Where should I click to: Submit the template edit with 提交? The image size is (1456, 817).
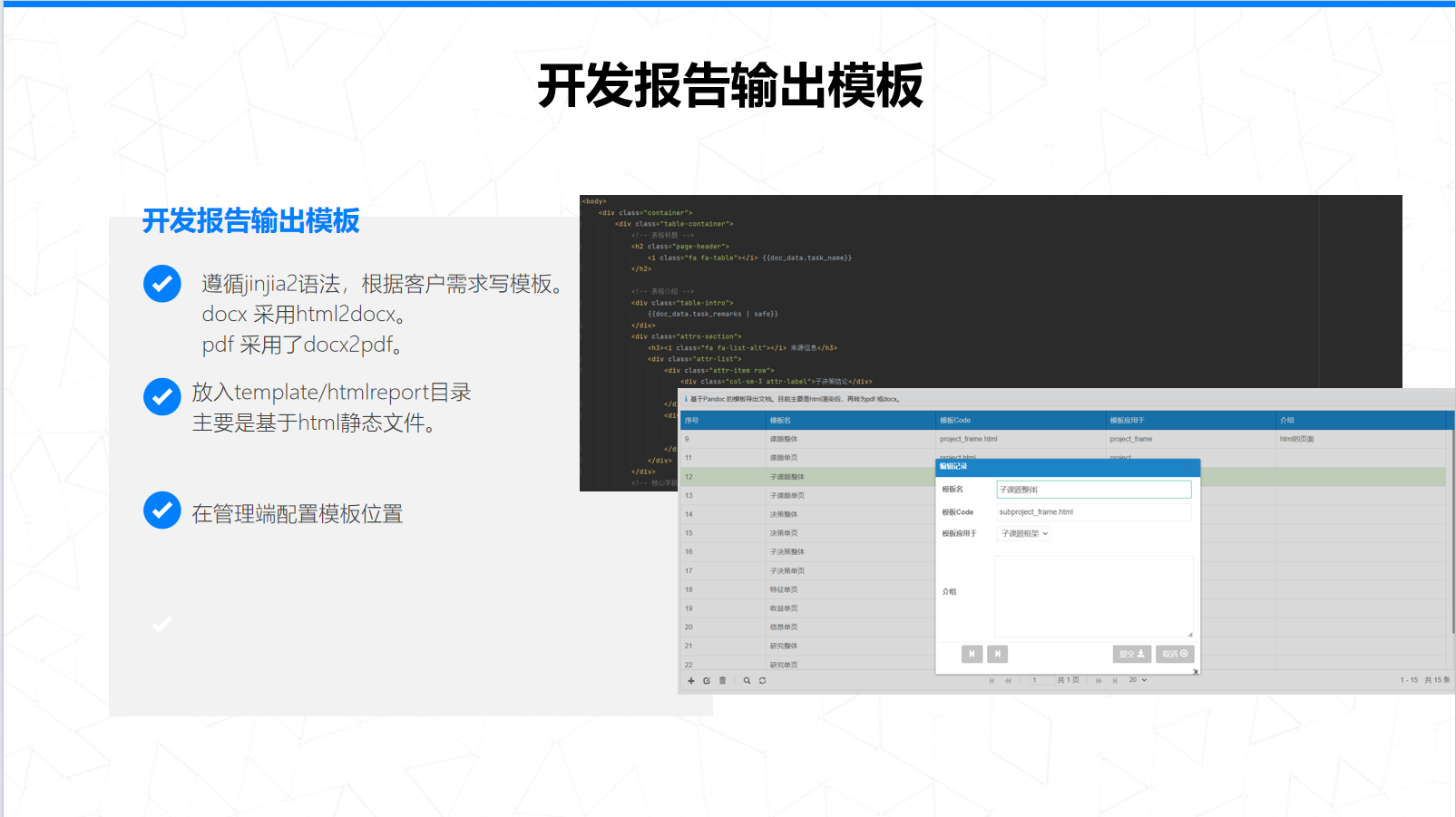[1132, 654]
